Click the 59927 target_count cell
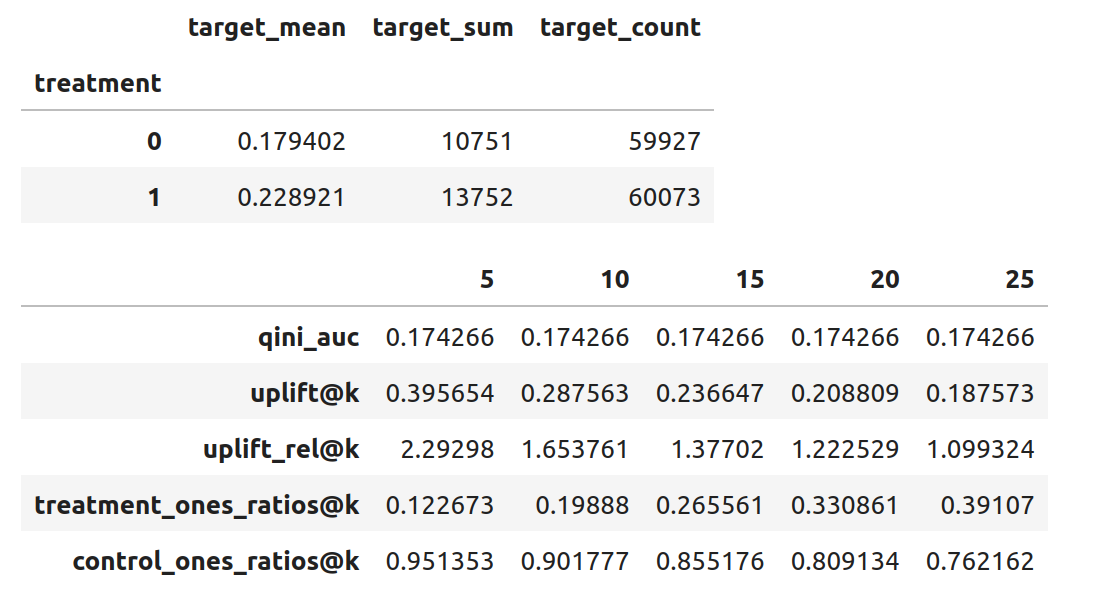 pyautogui.click(x=665, y=142)
